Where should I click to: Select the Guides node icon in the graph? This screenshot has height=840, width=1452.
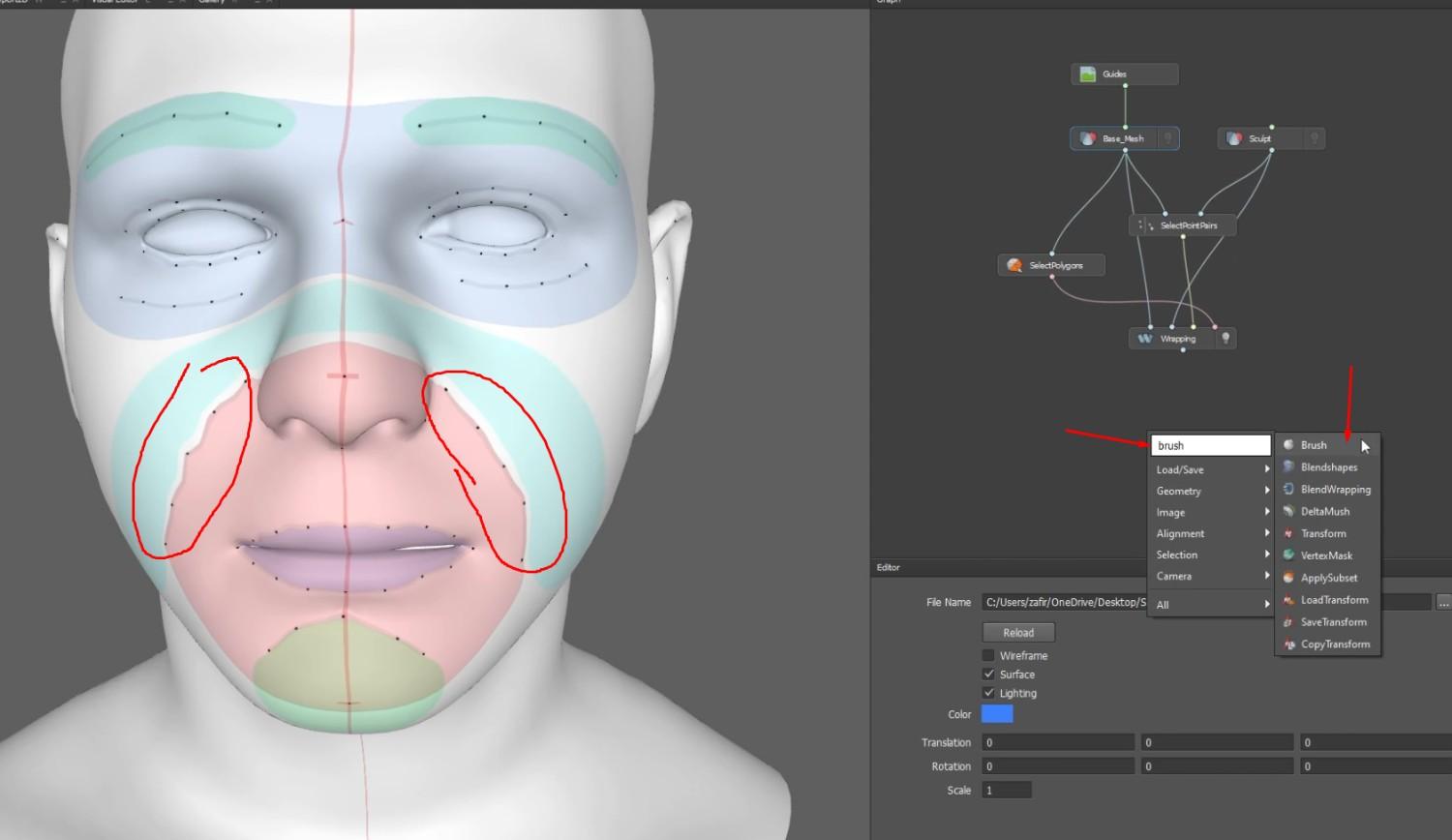[x=1087, y=75]
